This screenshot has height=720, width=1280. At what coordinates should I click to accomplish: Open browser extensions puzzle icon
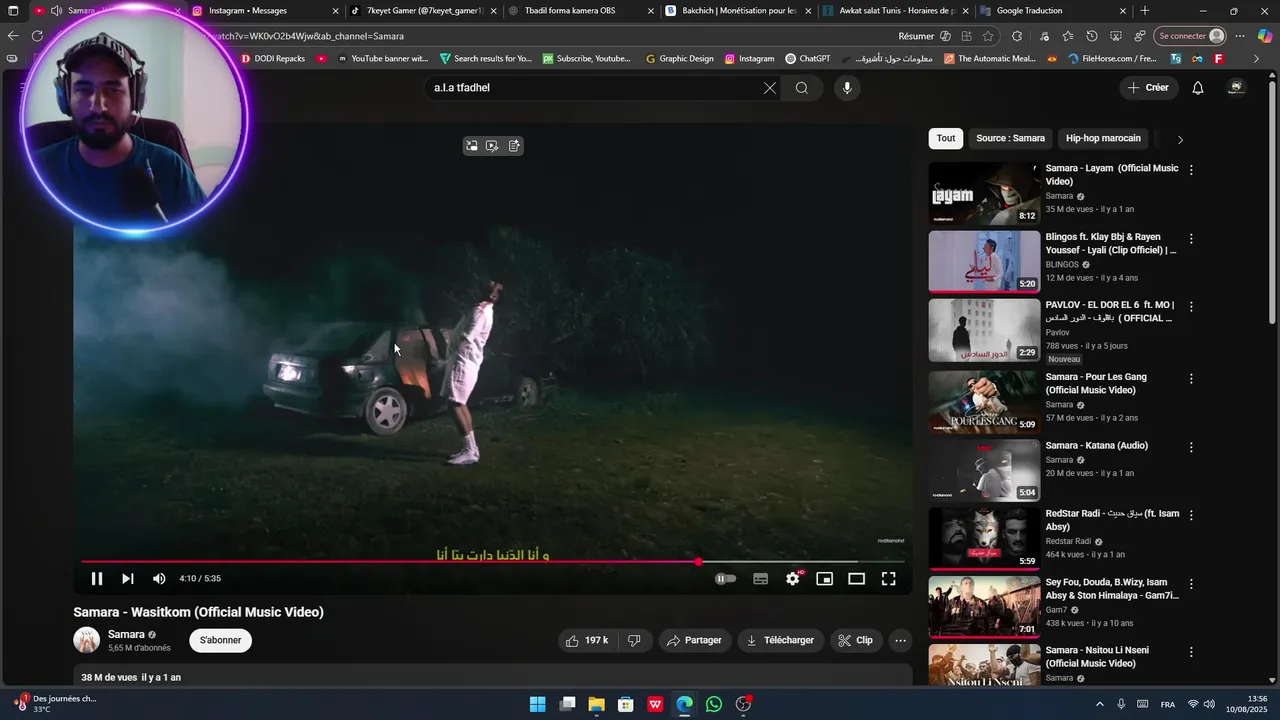[x=1017, y=36]
